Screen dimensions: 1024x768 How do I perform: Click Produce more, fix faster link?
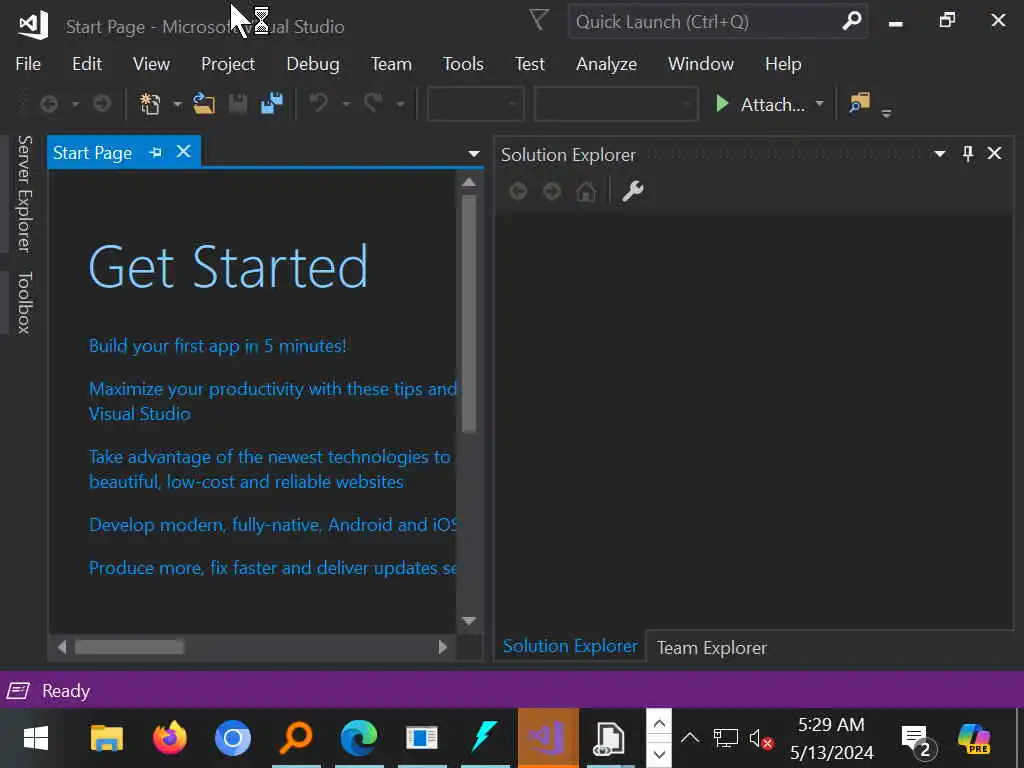[x=272, y=568]
